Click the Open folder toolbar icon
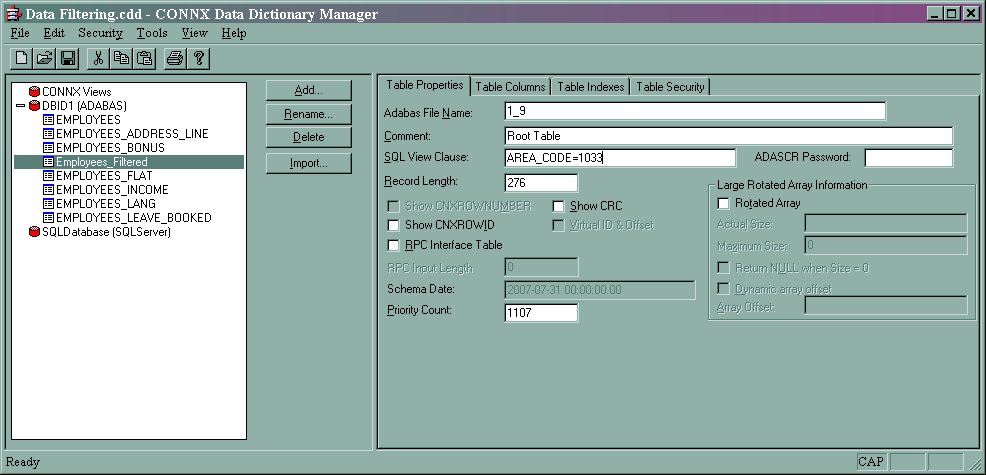Screen dimensions: 986x475 click(x=45, y=59)
